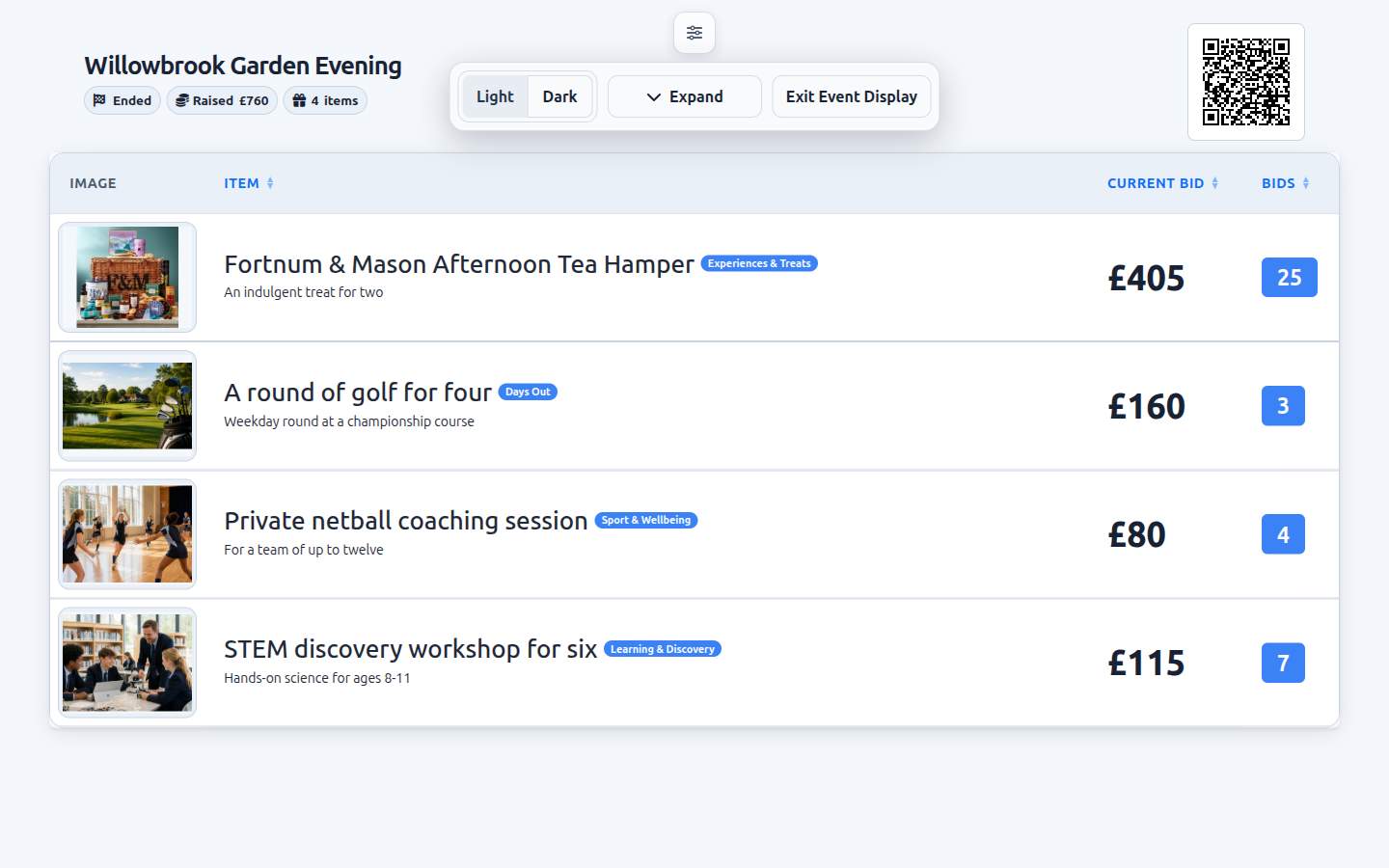
Task: Click the 'Willowbrook Garden Evening' heading
Action: (243, 66)
